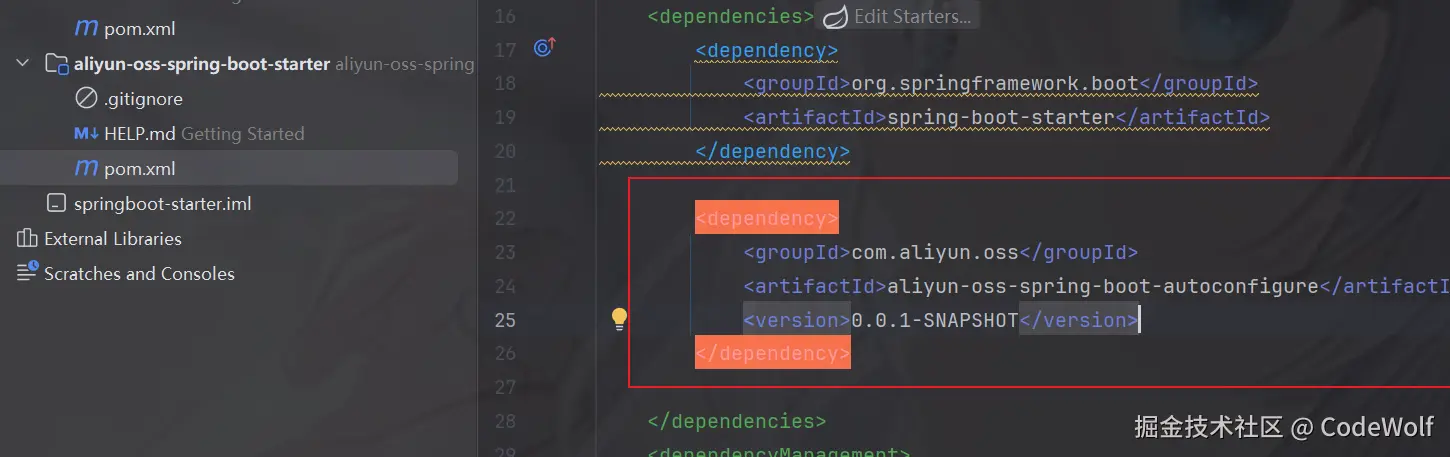Open the top pom.xml above the starter module
1450x457 pixels.
coord(139,29)
